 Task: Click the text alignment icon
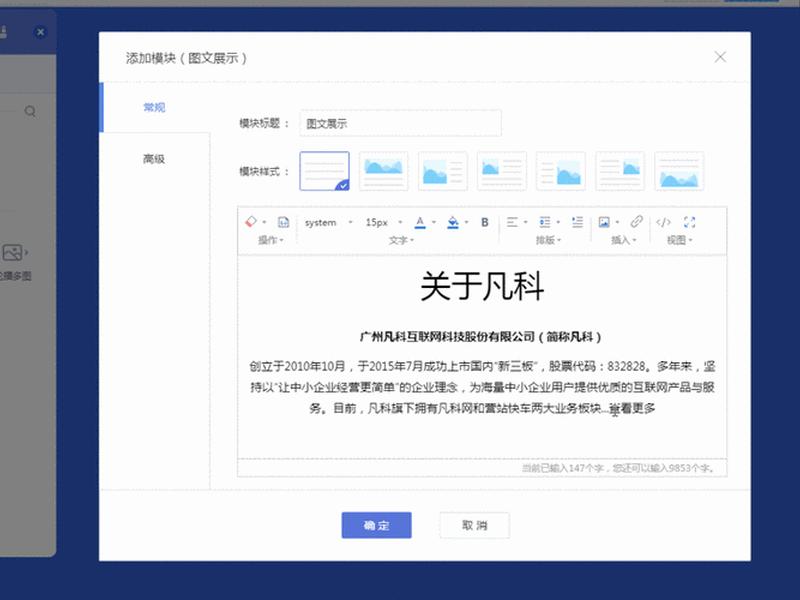point(512,222)
